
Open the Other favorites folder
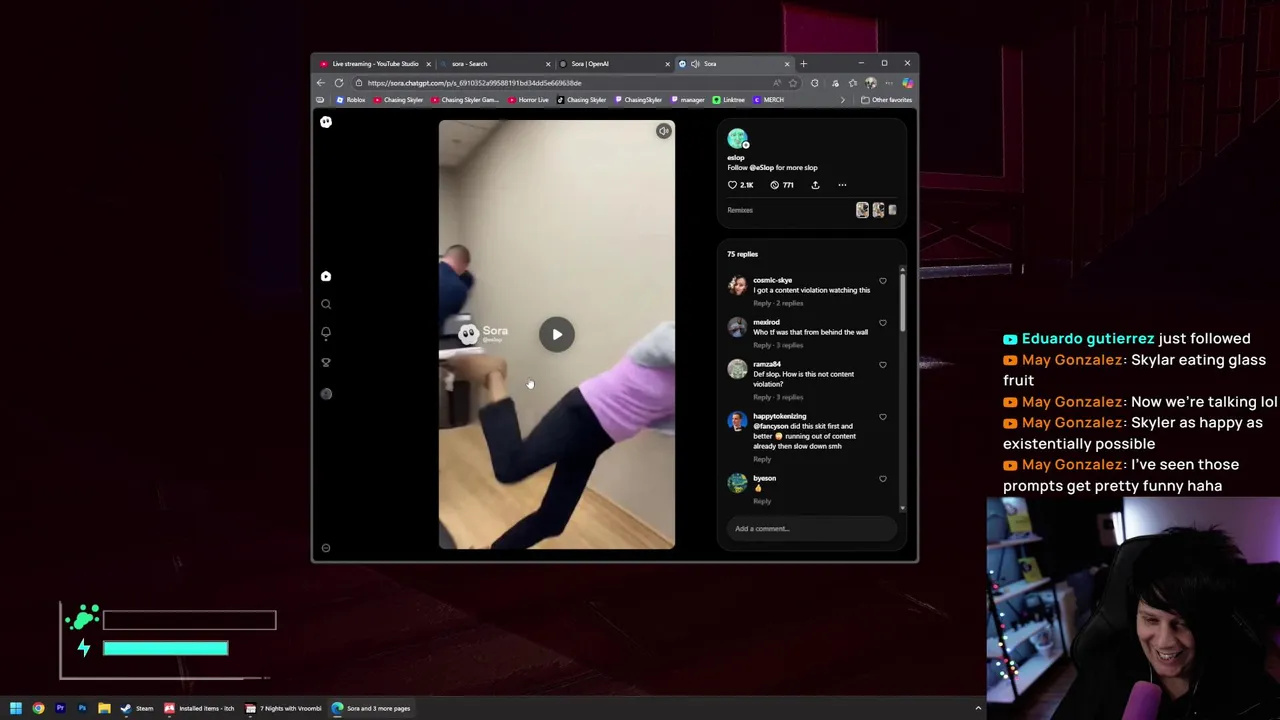(x=886, y=100)
